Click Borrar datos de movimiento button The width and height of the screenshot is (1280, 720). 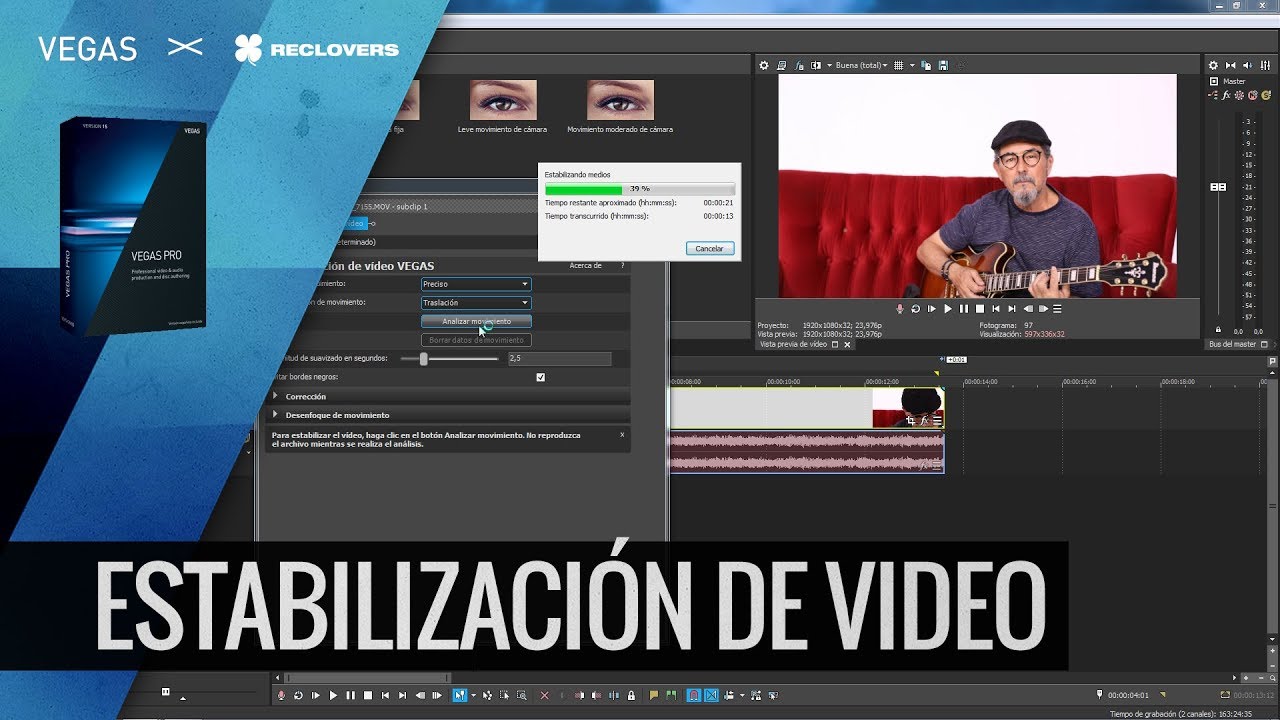click(476, 340)
